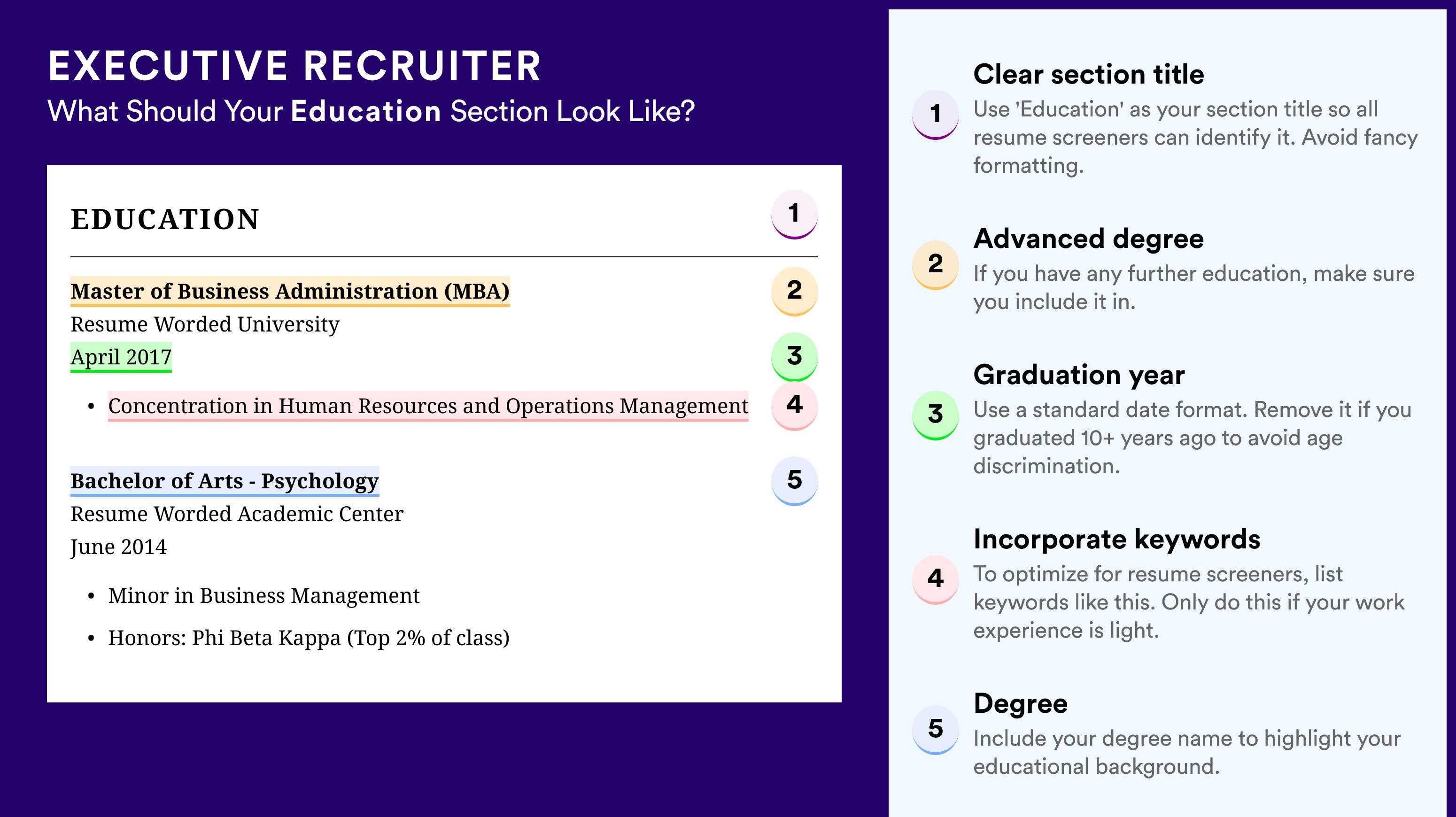
Task: Click badge 3 beside Graduation year
Action: coord(936,415)
